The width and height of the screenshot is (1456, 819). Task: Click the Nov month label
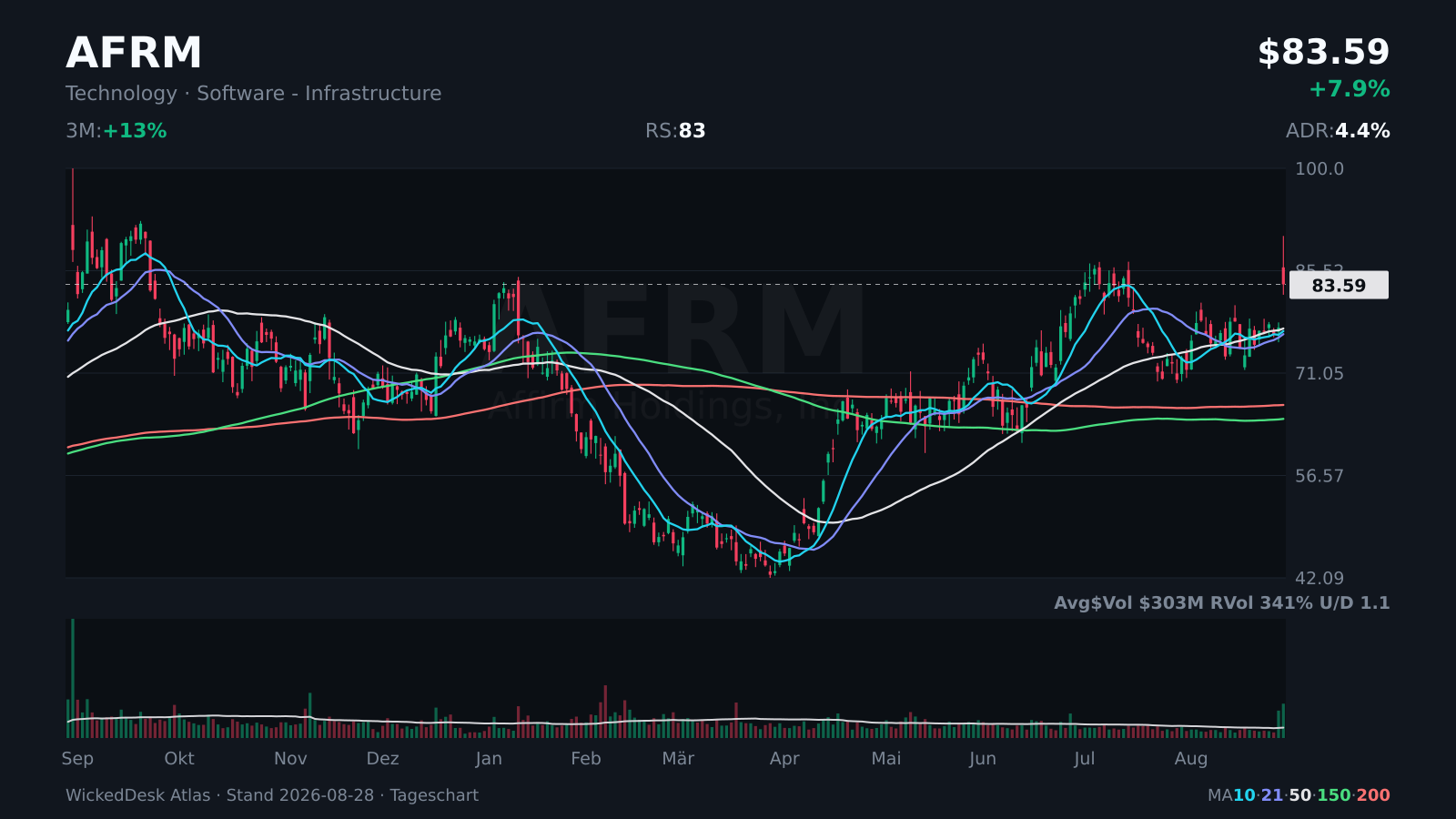tap(290, 759)
